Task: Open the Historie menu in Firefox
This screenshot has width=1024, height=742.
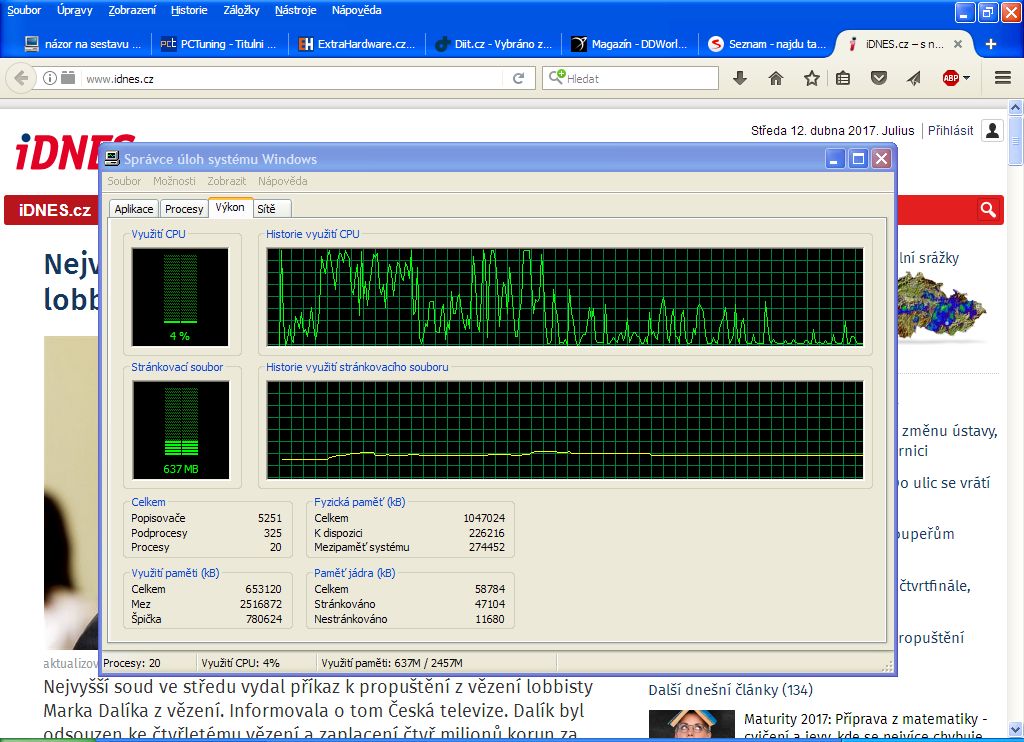Action: coord(190,10)
